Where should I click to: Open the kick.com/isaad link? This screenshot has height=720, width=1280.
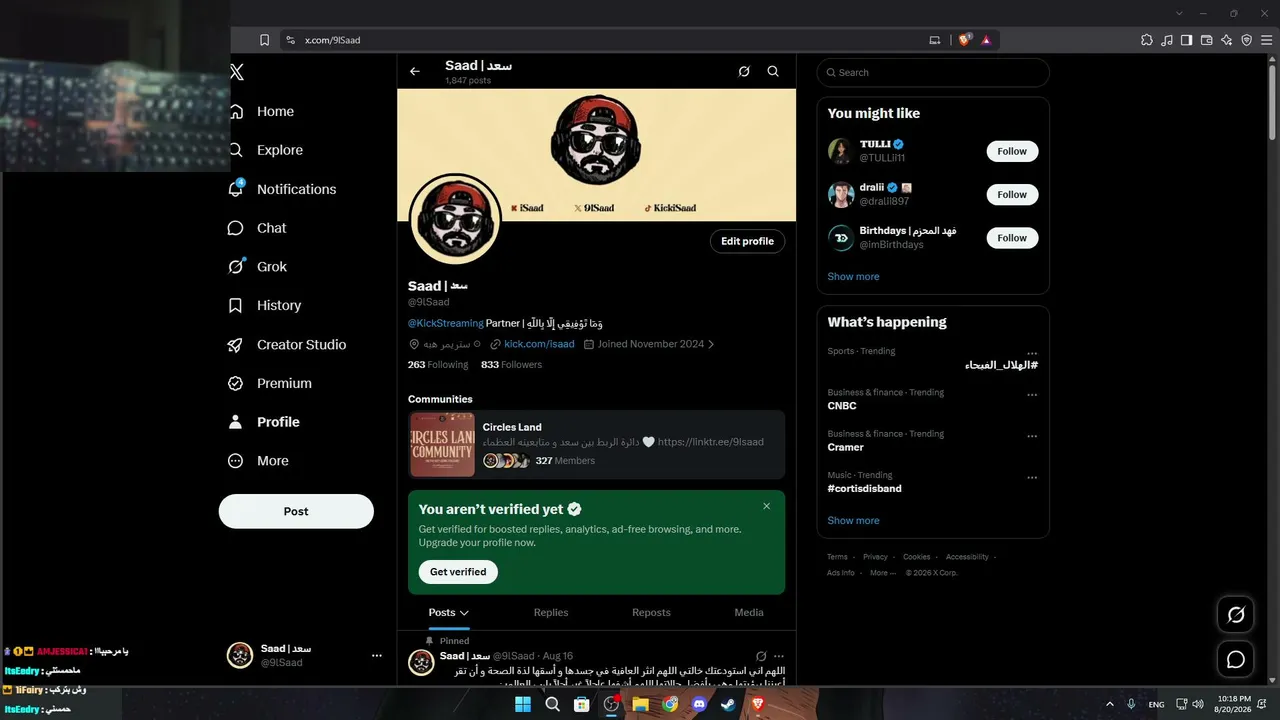539,344
